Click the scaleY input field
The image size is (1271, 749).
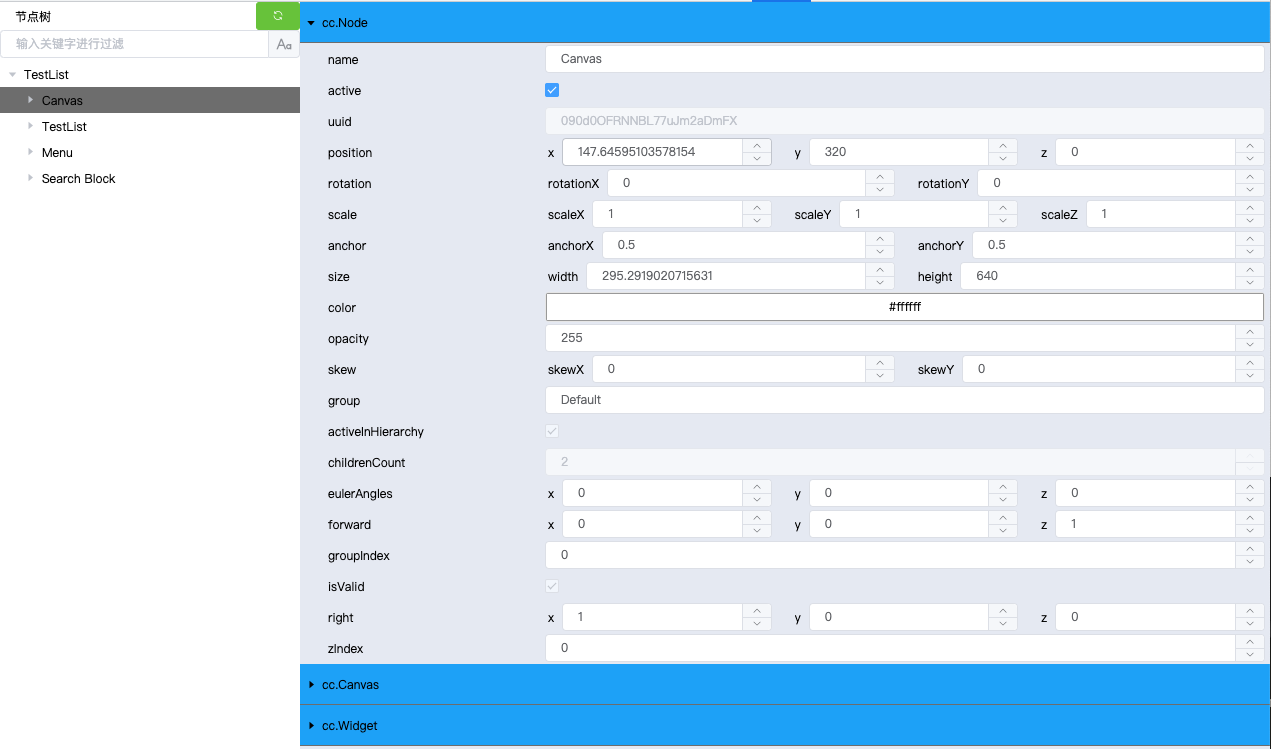pos(915,214)
